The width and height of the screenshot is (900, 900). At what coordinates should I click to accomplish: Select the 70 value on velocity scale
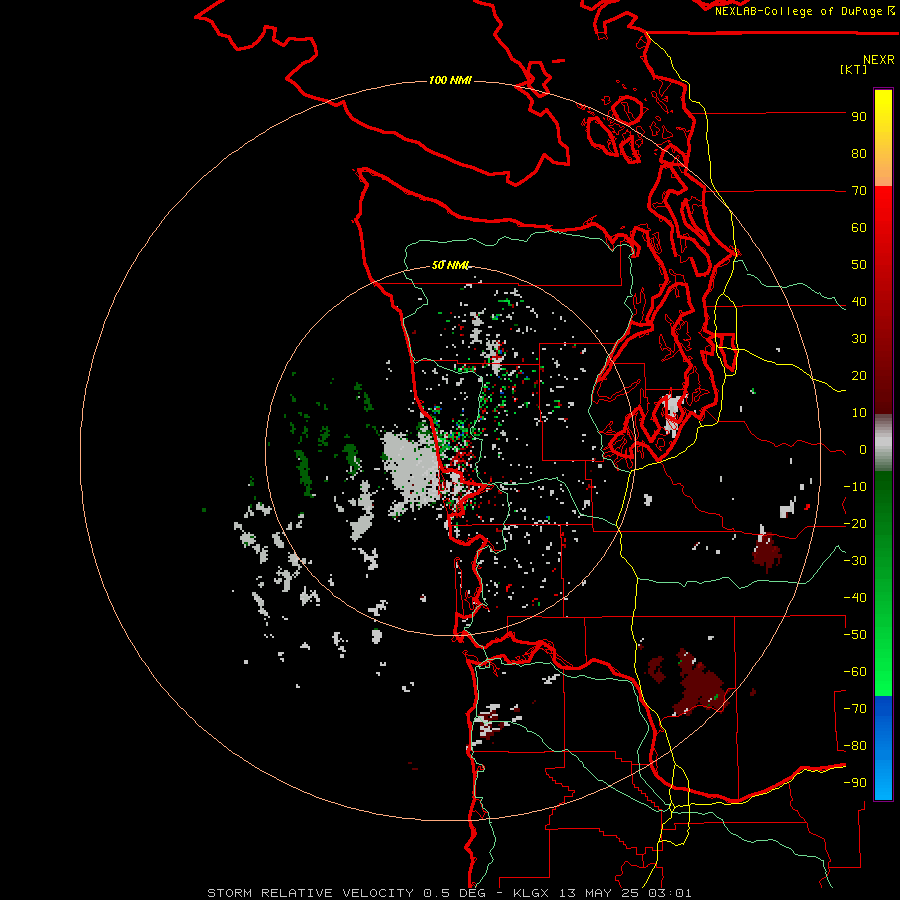(859, 191)
